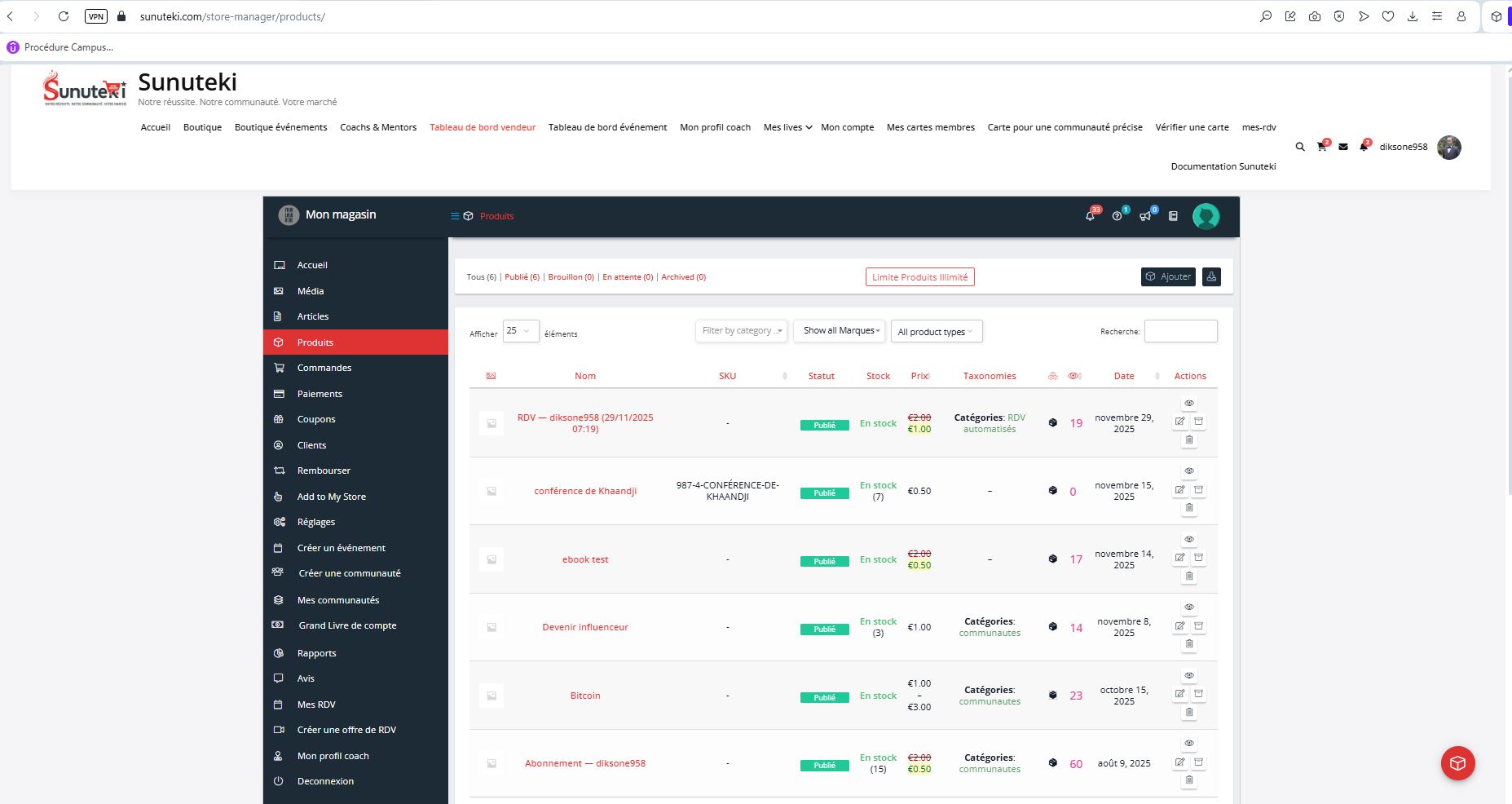
Task: Open store notifications bell with 33 badge
Action: pyautogui.click(x=1090, y=216)
